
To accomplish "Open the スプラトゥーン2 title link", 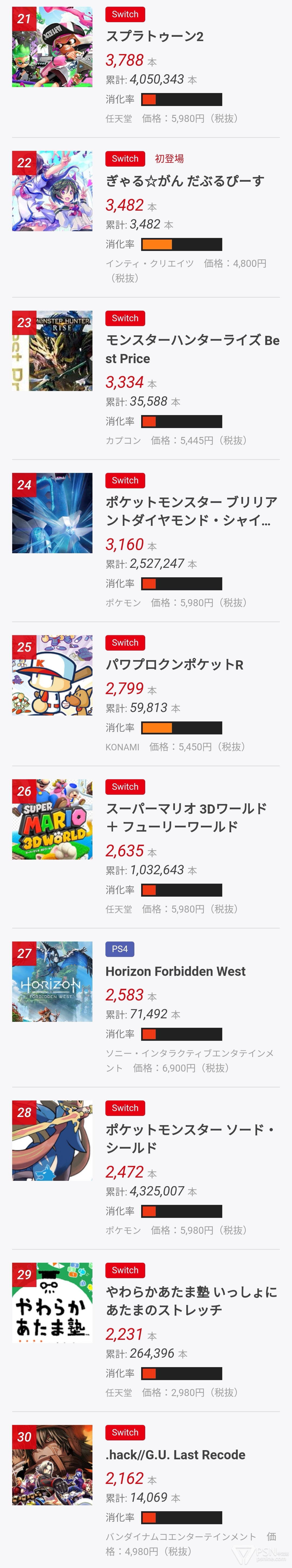I will coord(155,37).
